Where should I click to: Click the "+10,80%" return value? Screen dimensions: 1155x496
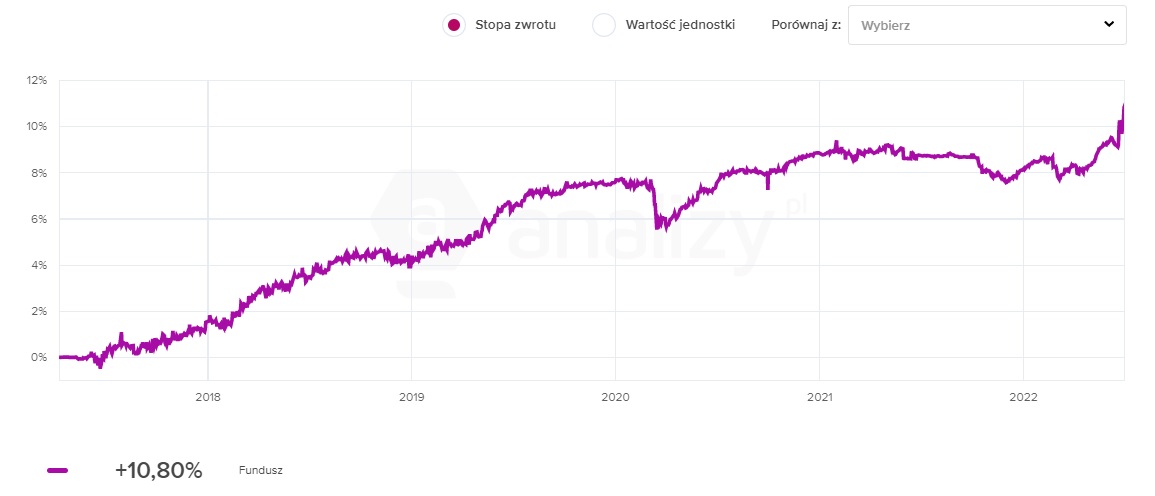pos(158,470)
